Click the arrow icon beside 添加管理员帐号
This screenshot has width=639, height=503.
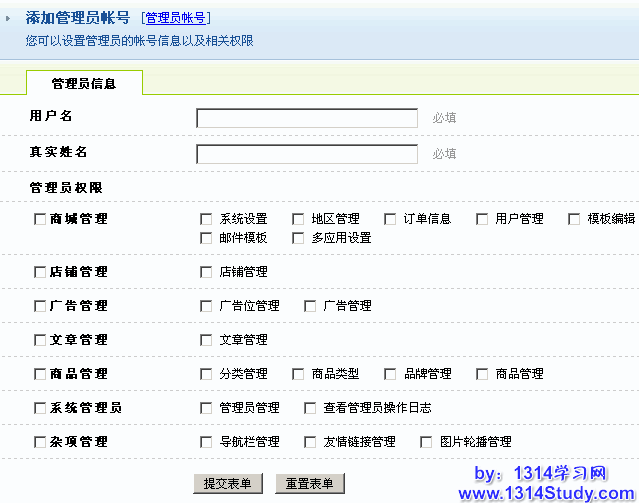[x=9, y=19]
